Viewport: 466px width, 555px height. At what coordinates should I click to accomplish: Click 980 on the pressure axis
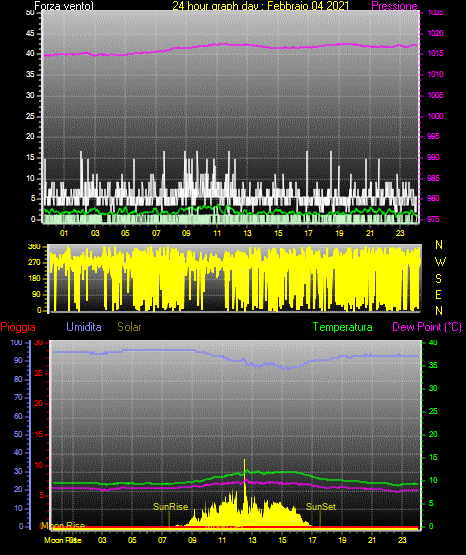click(x=433, y=198)
